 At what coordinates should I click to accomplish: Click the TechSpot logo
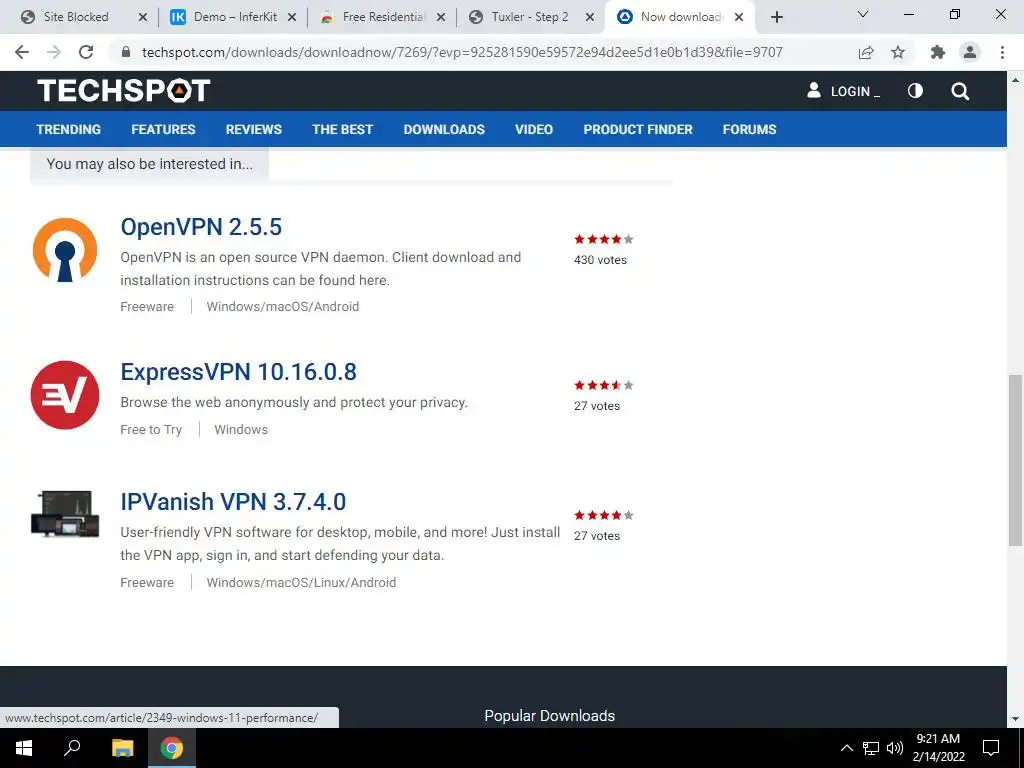point(123,91)
